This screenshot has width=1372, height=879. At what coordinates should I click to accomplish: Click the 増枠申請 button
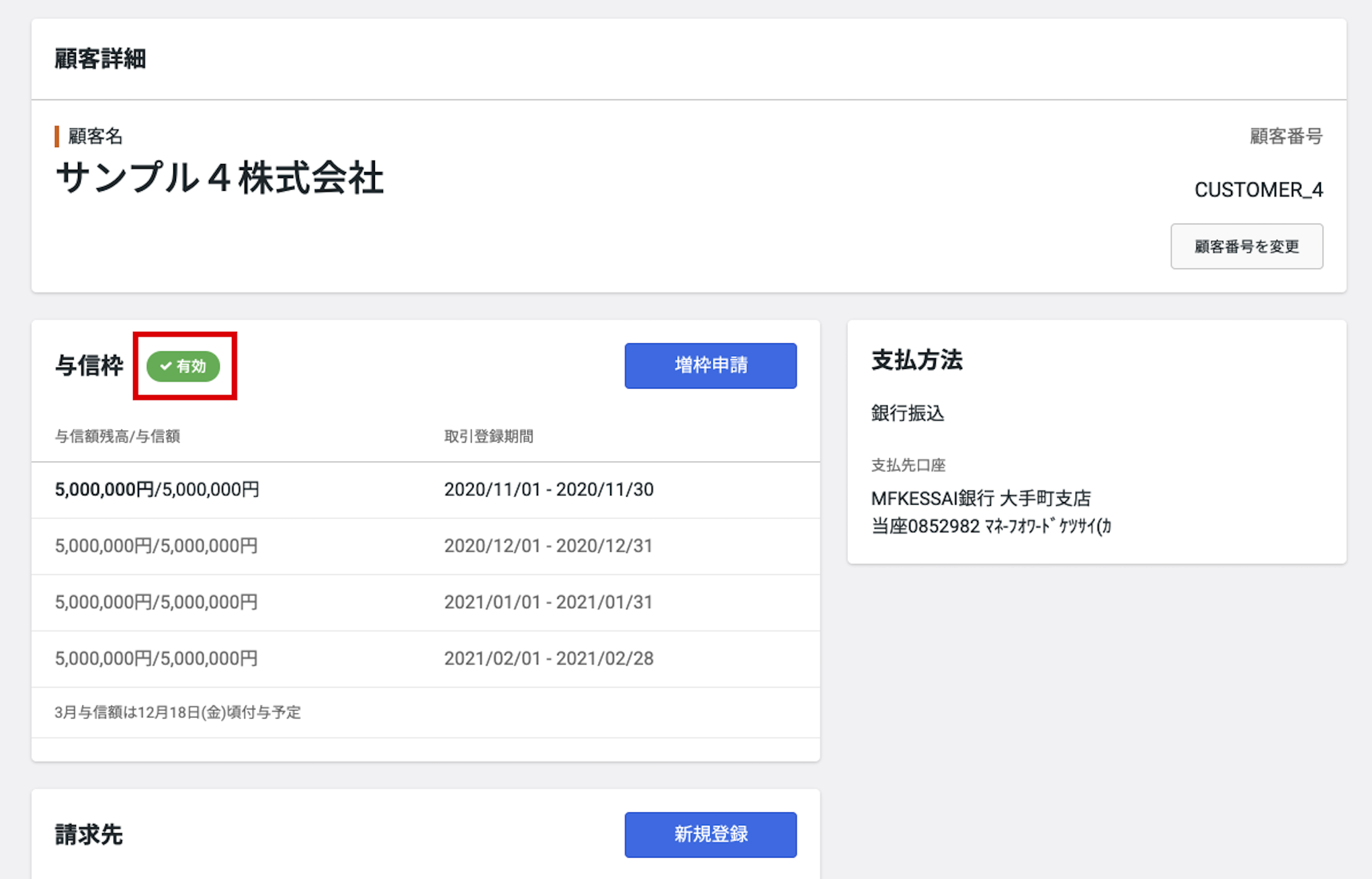tap(710, 366)
